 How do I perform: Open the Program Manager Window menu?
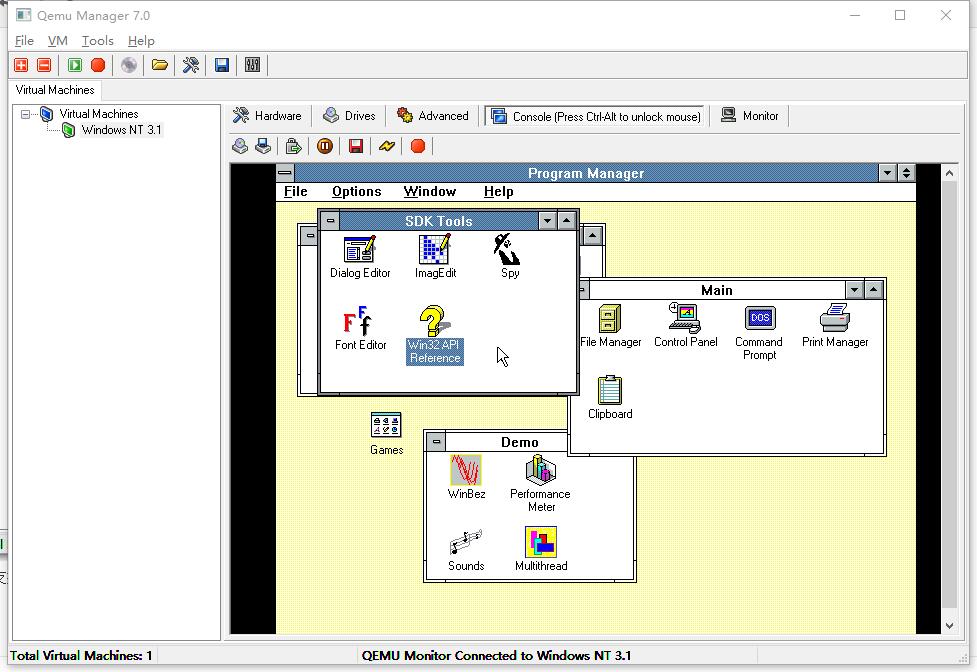click(x=430, y=192)
